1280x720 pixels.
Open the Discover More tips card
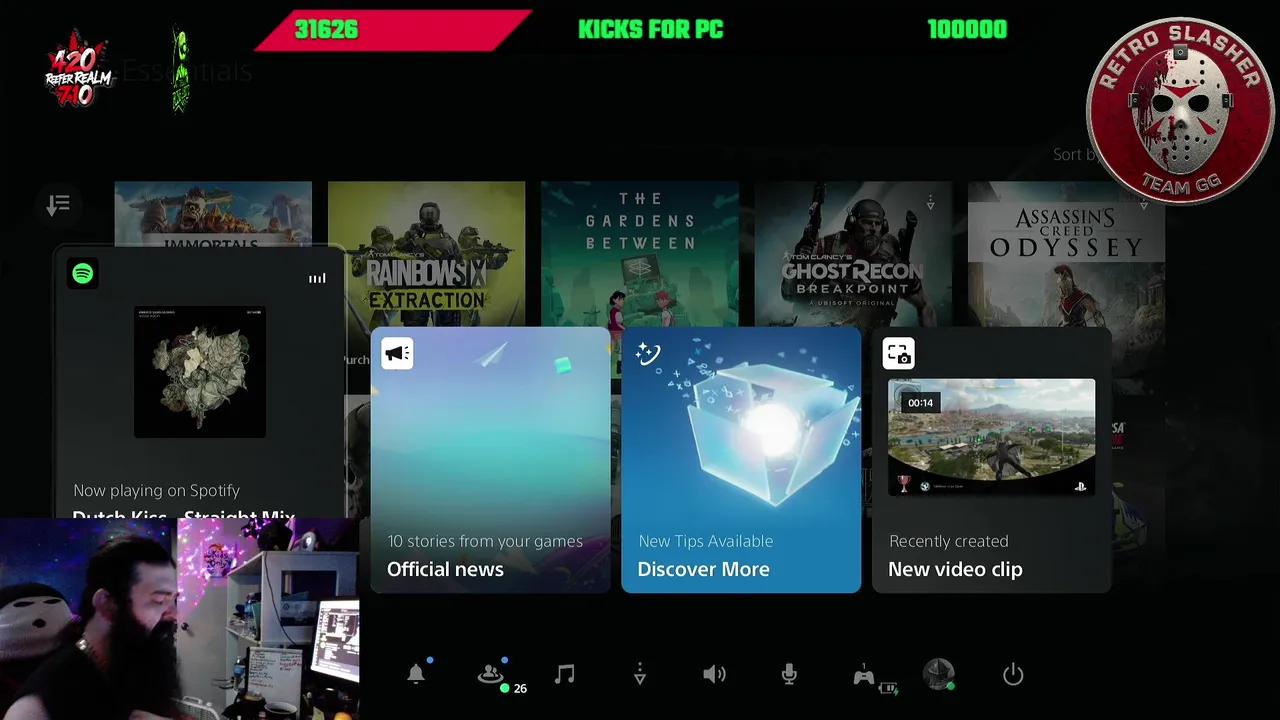[x=741, y=460]
